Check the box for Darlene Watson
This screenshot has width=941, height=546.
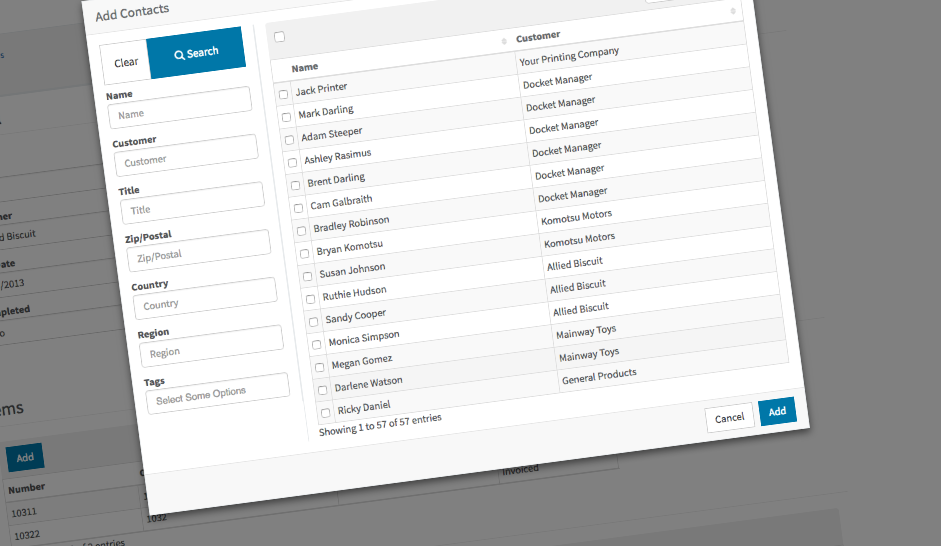322,390
